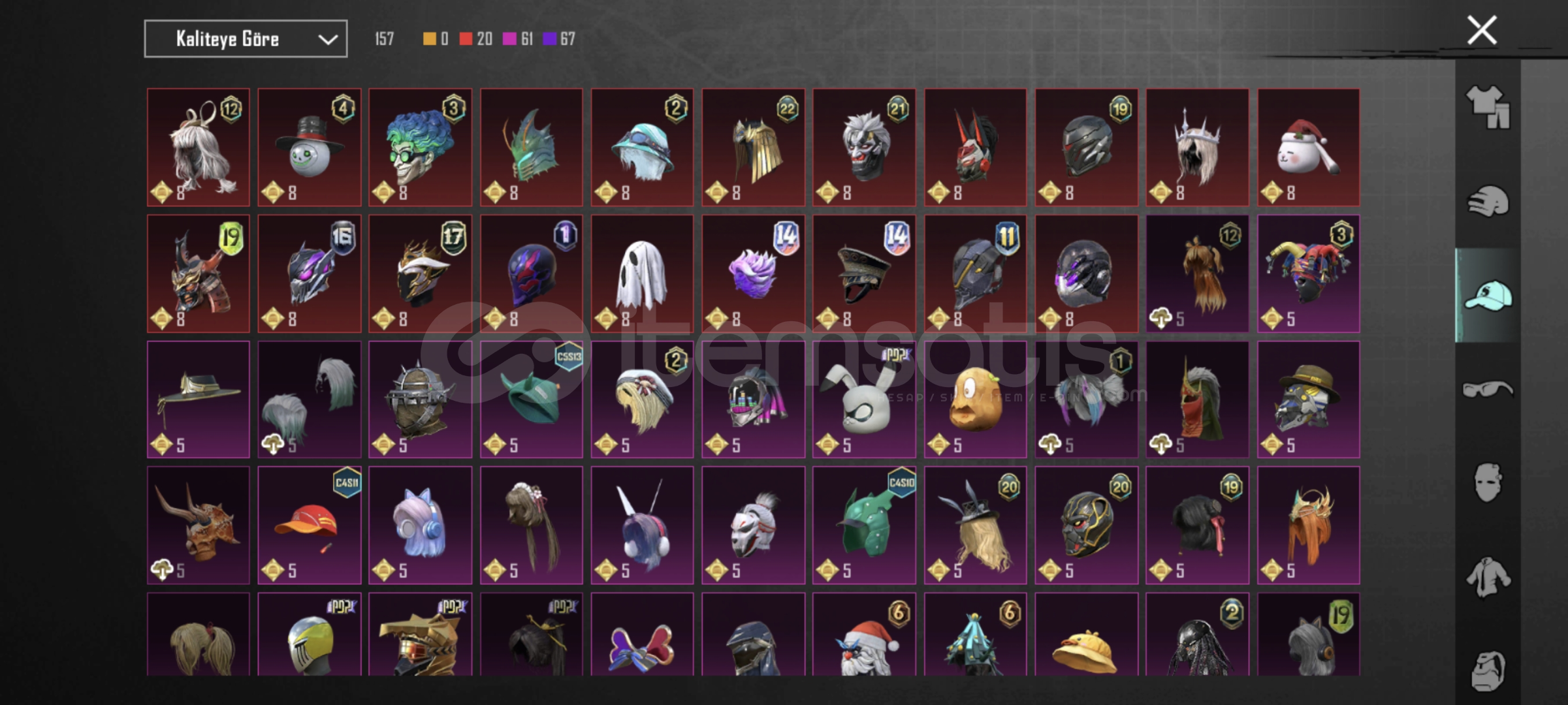This screenshot has width=1568, height=705.
Task: Select the red C4S11 baseball cap
Action: click(309, 525)
